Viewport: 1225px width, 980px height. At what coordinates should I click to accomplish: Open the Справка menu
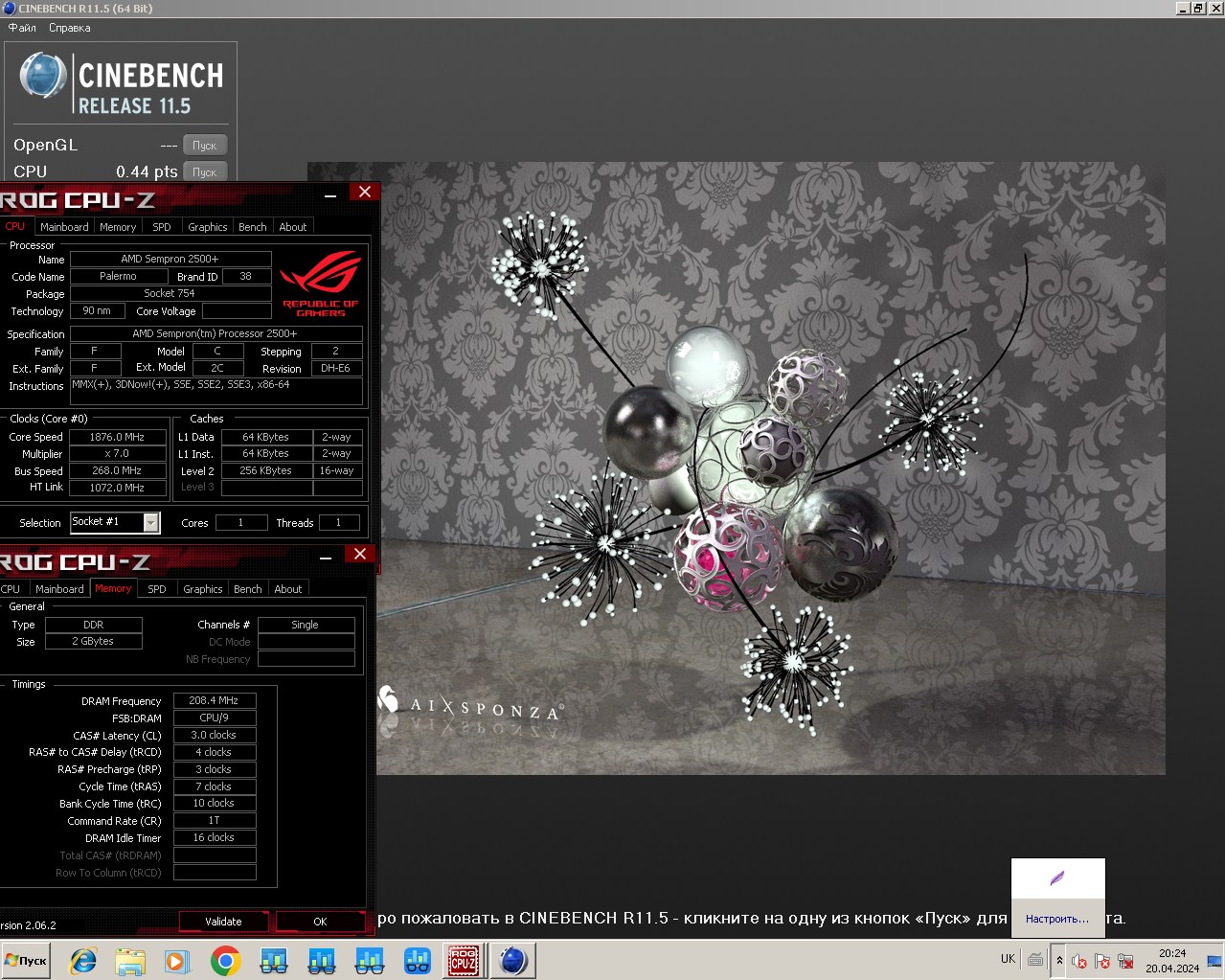(x=70, y=28)
